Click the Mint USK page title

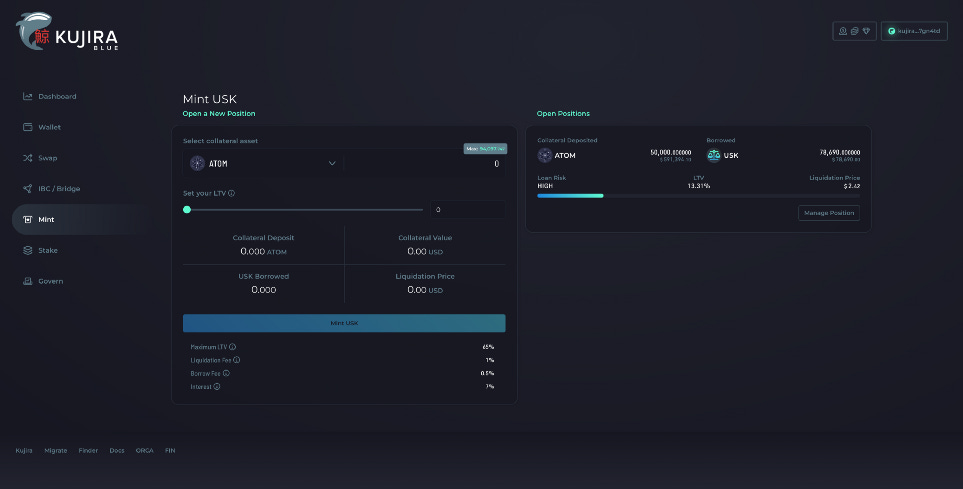[x=209, y=99]
